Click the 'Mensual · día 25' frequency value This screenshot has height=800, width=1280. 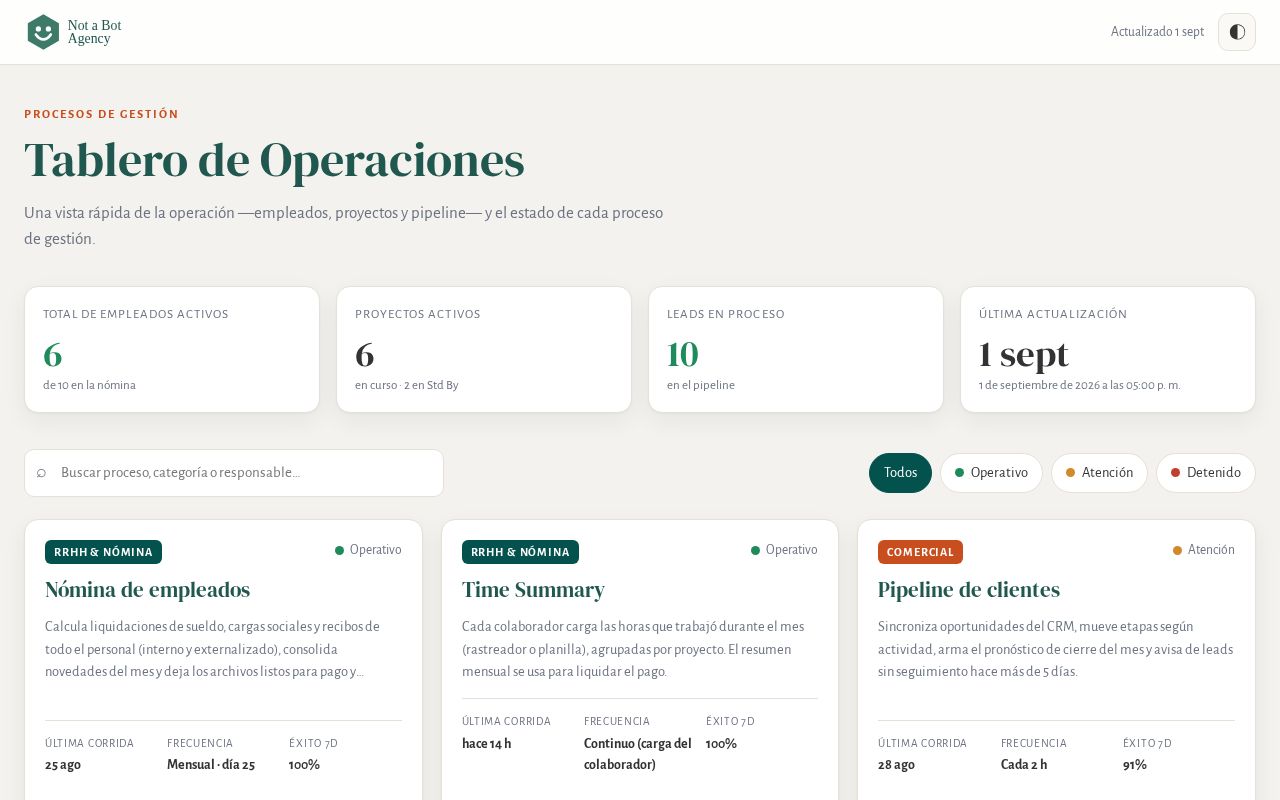coord(211,765)
